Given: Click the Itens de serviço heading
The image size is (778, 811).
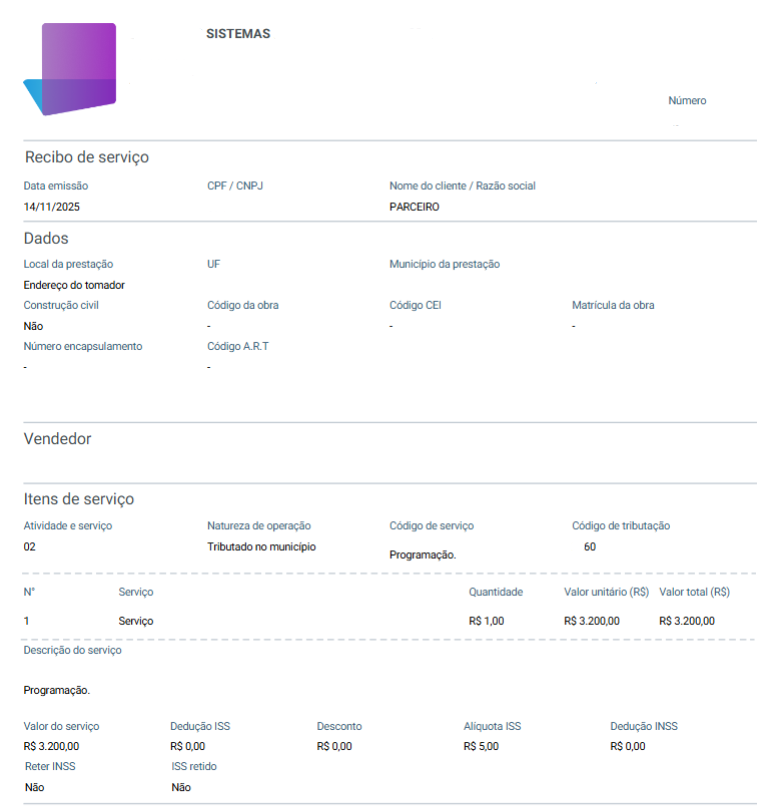Looking at the screenshot, I should (79, 499).
